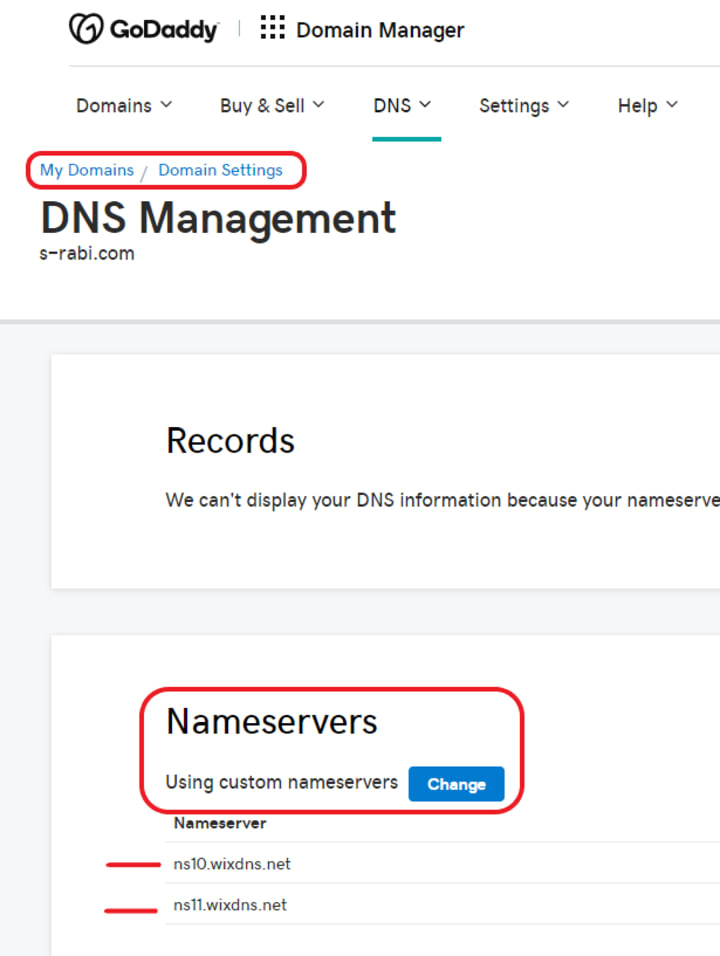Viewport: 720px width, 956px height.
Task: Expand the chevron next to DNS
Action: point(425,105)
